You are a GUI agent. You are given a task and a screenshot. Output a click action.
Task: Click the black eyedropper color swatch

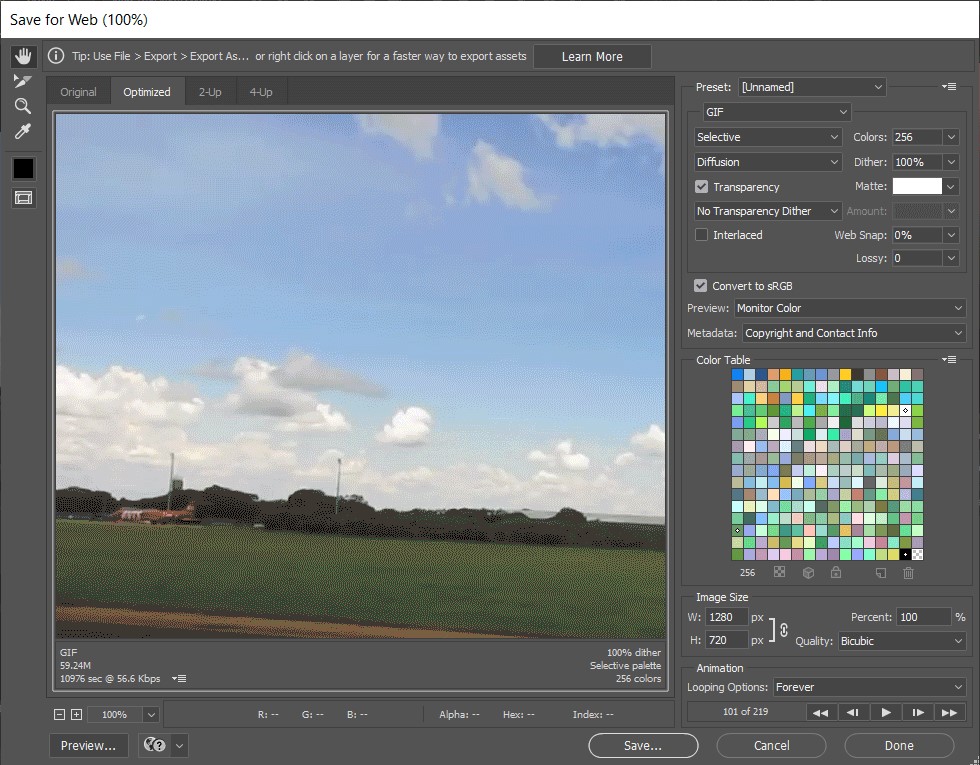pyautogui.click(x=23, y=169)
